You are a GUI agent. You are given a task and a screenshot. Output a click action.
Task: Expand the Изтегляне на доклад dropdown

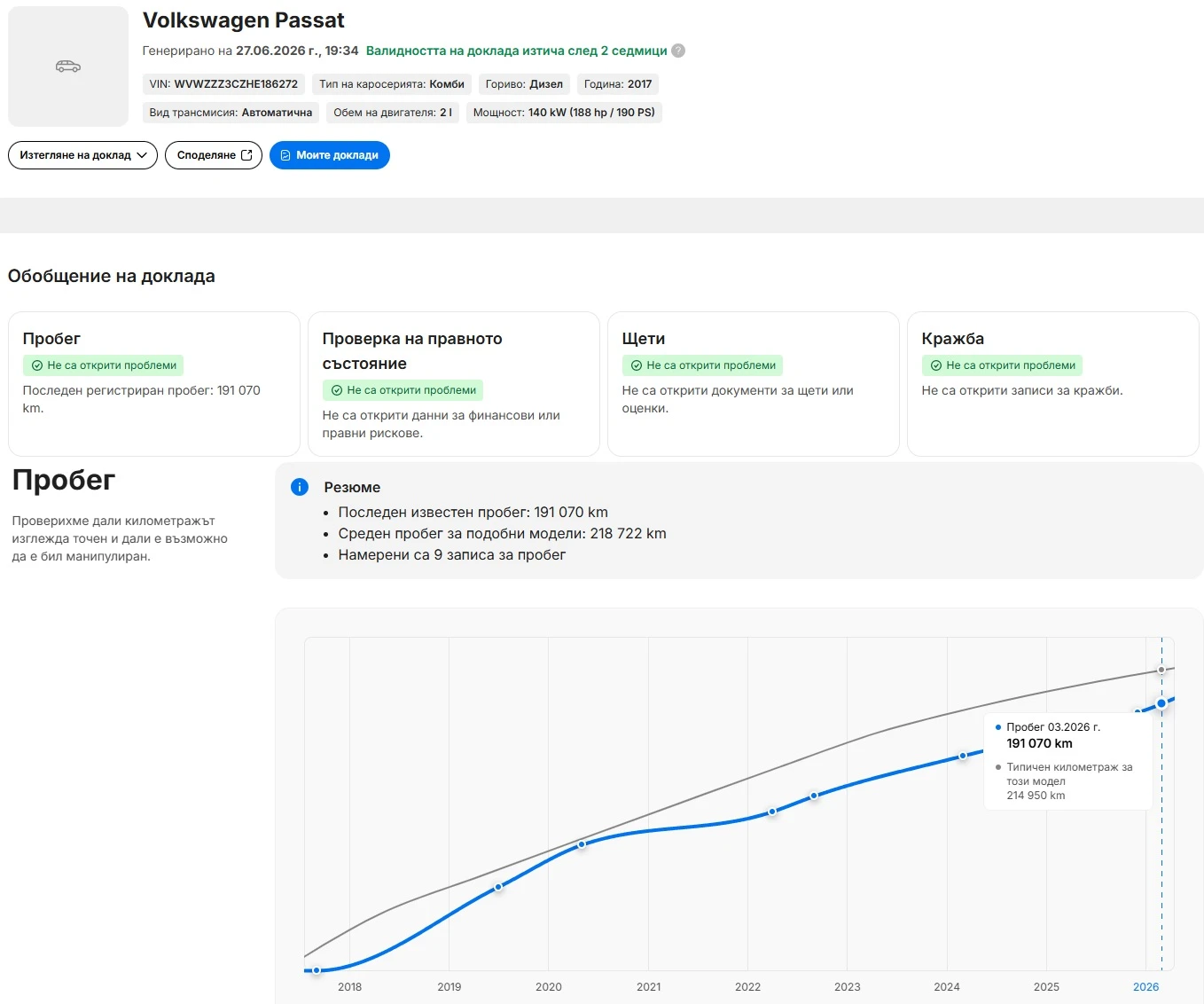click(x=83, y=155)
